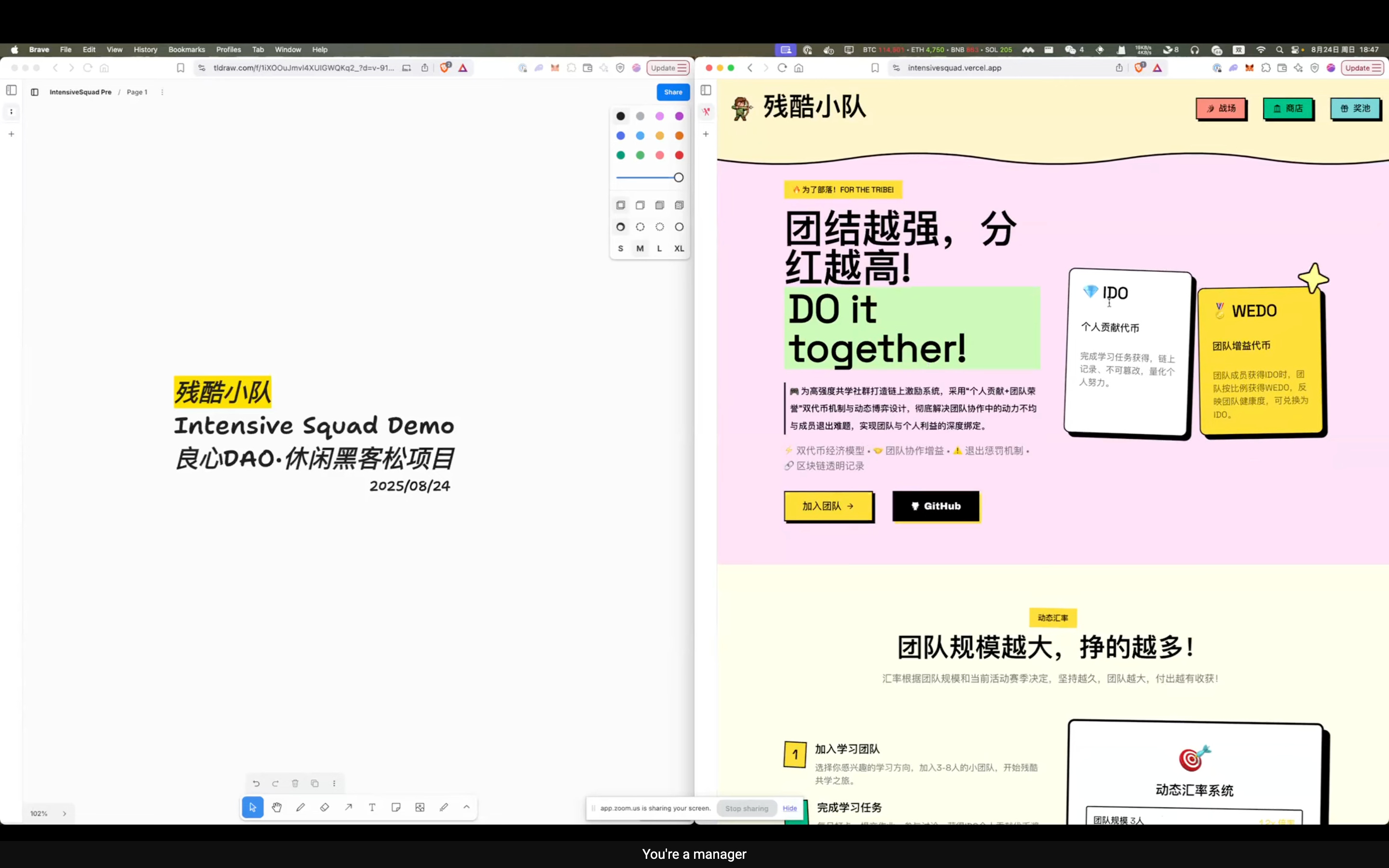Click the undo icon
The height and width of the screenshot is (868, 1389).
(256, 784)
